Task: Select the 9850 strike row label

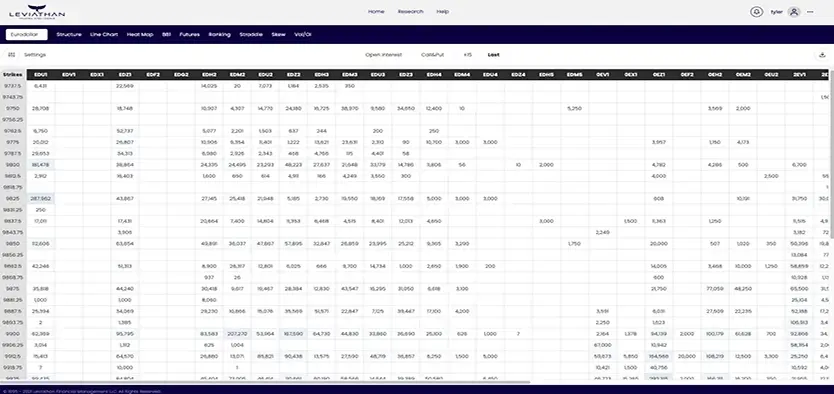Action: 12,244
